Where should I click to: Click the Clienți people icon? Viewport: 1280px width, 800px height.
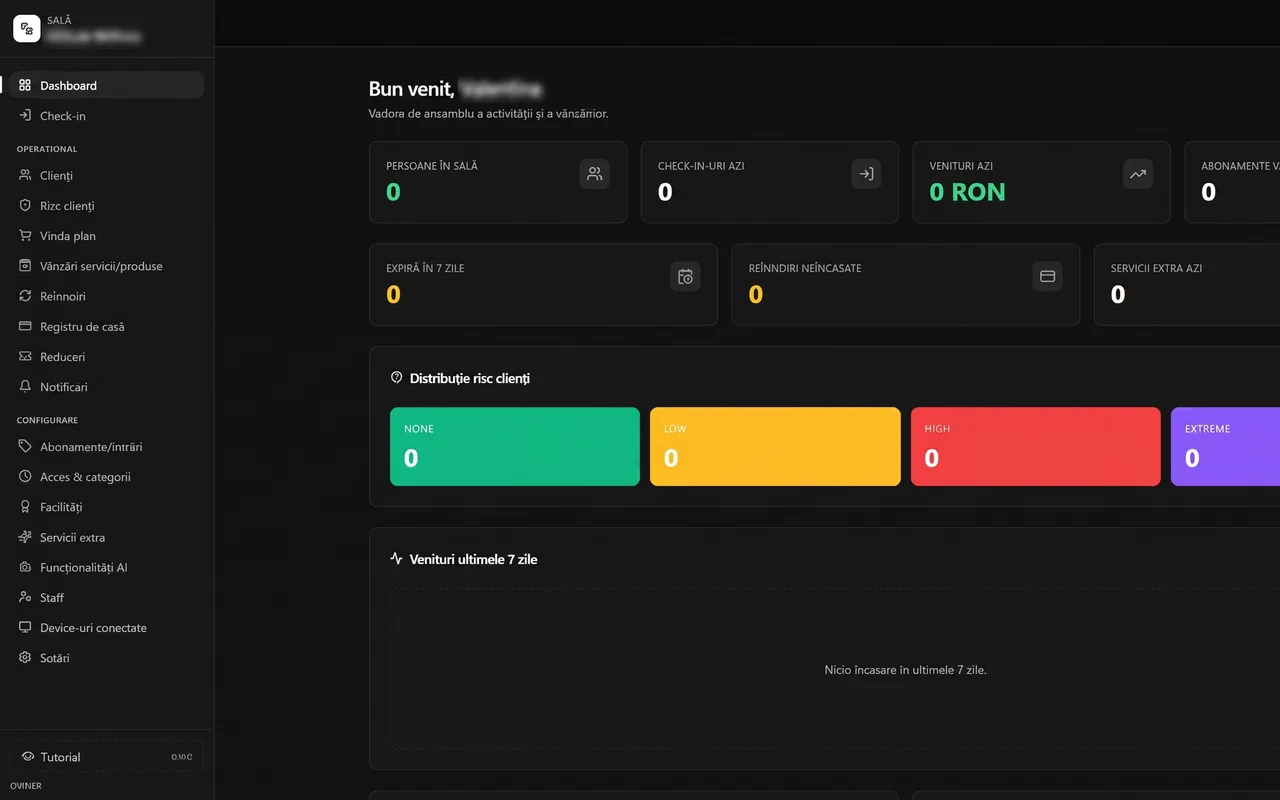pos(25,176)
